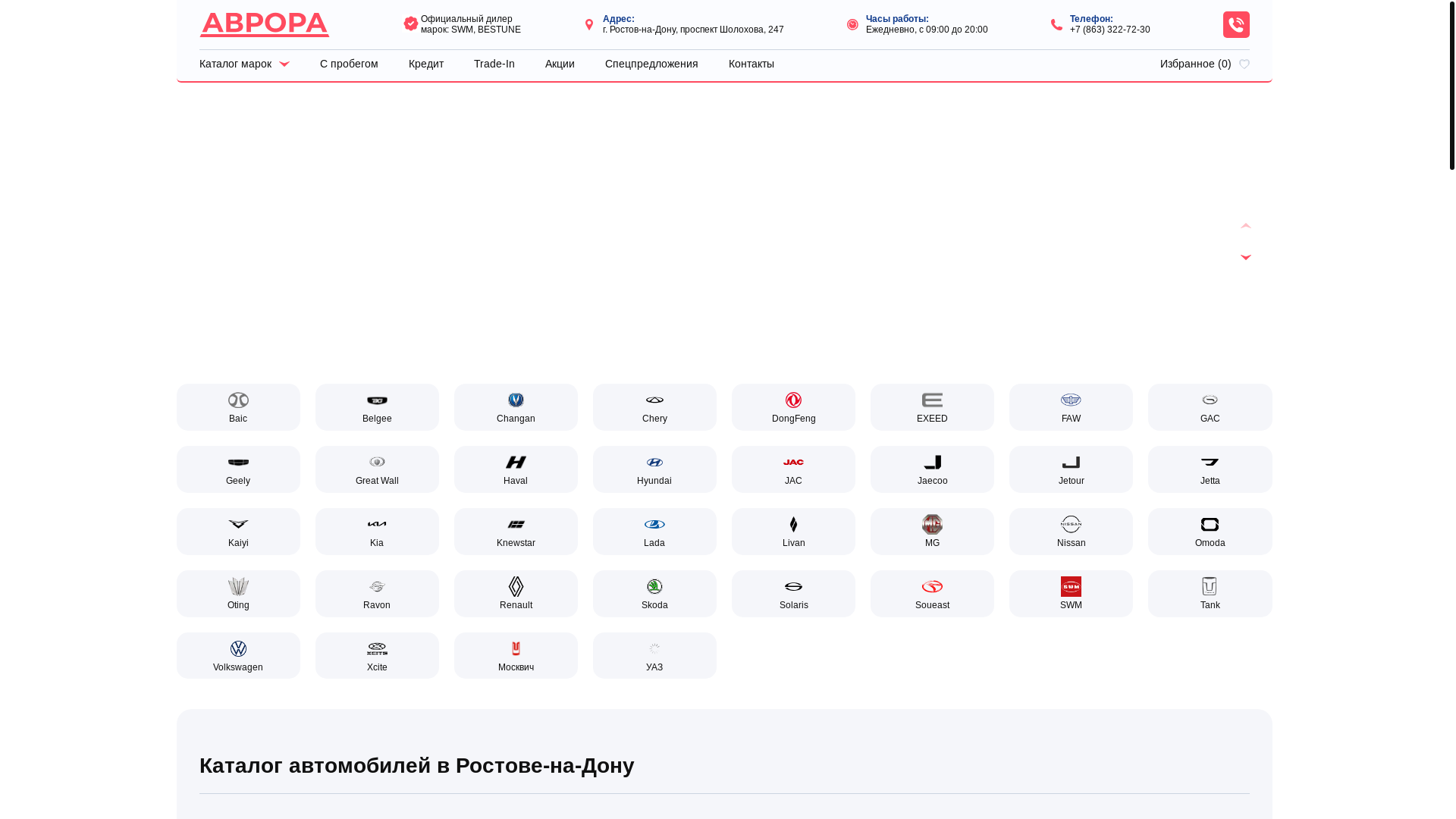Choose the EXEED brand logo
Screen dimensions: 1456x819
pyautogui.click(x=932, y=400)
